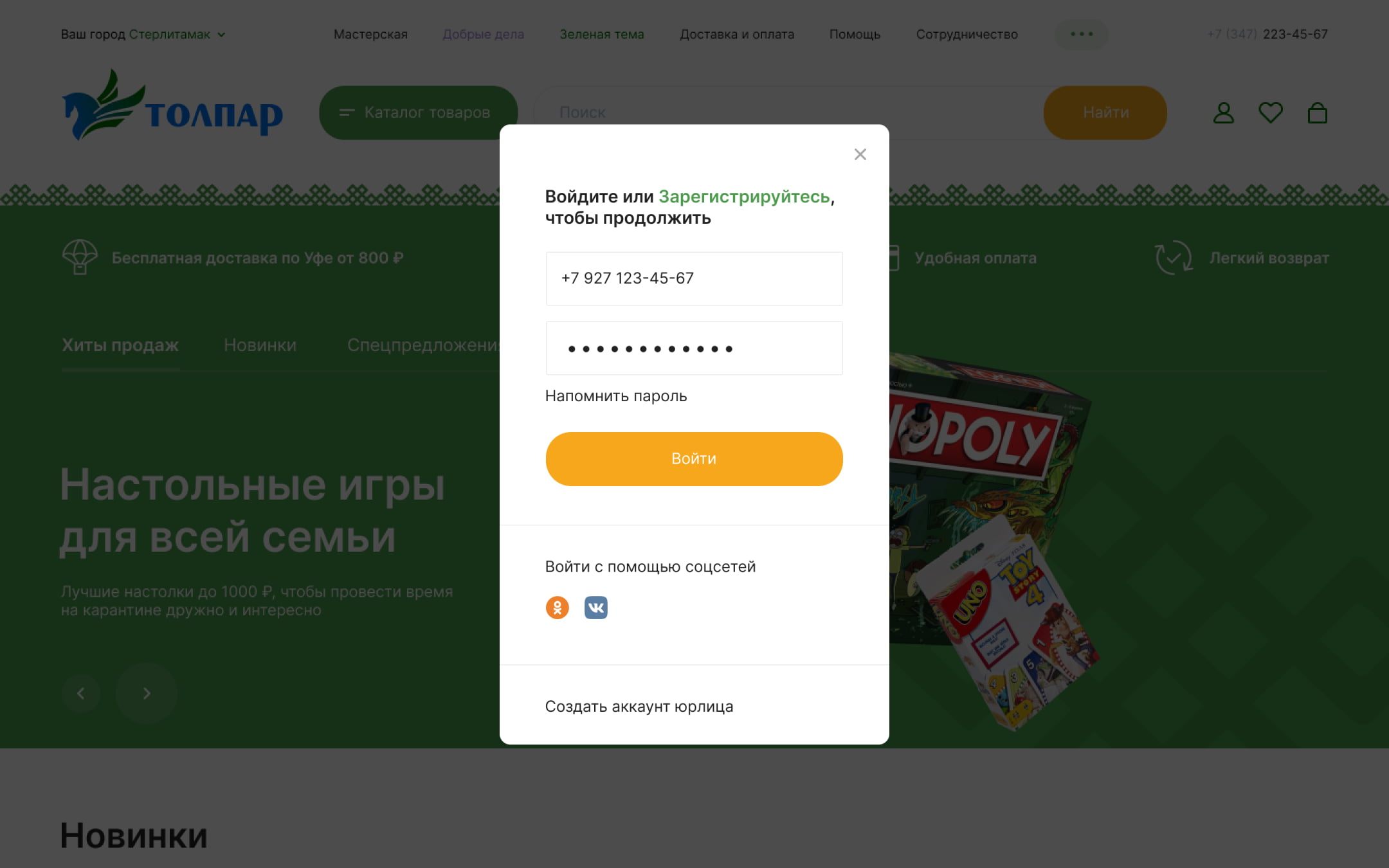Sign in with Odnoklassniki icon
This screenshot has width=1389, height=868.
pyautogui.click(x=557, y=607)
